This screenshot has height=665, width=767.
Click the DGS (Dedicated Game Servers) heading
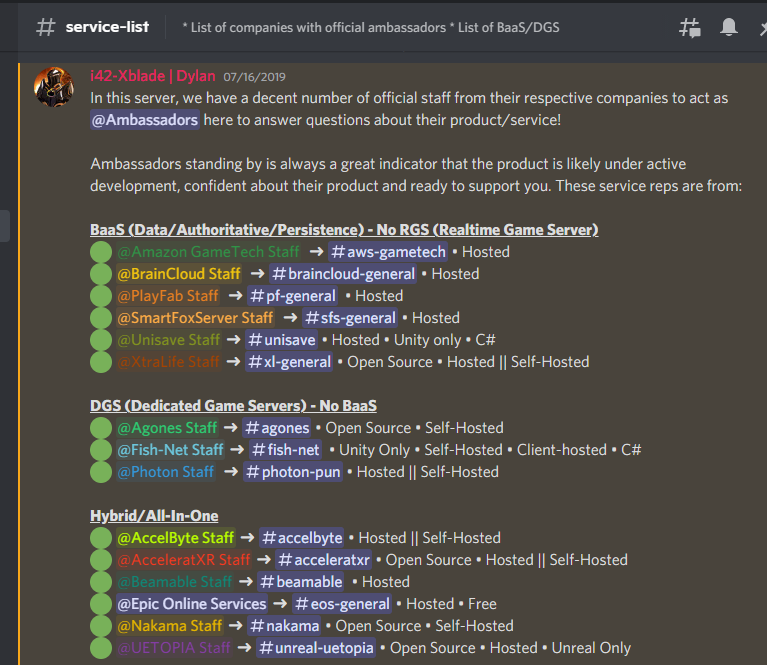pyautogui.click(x=233, y=406)
